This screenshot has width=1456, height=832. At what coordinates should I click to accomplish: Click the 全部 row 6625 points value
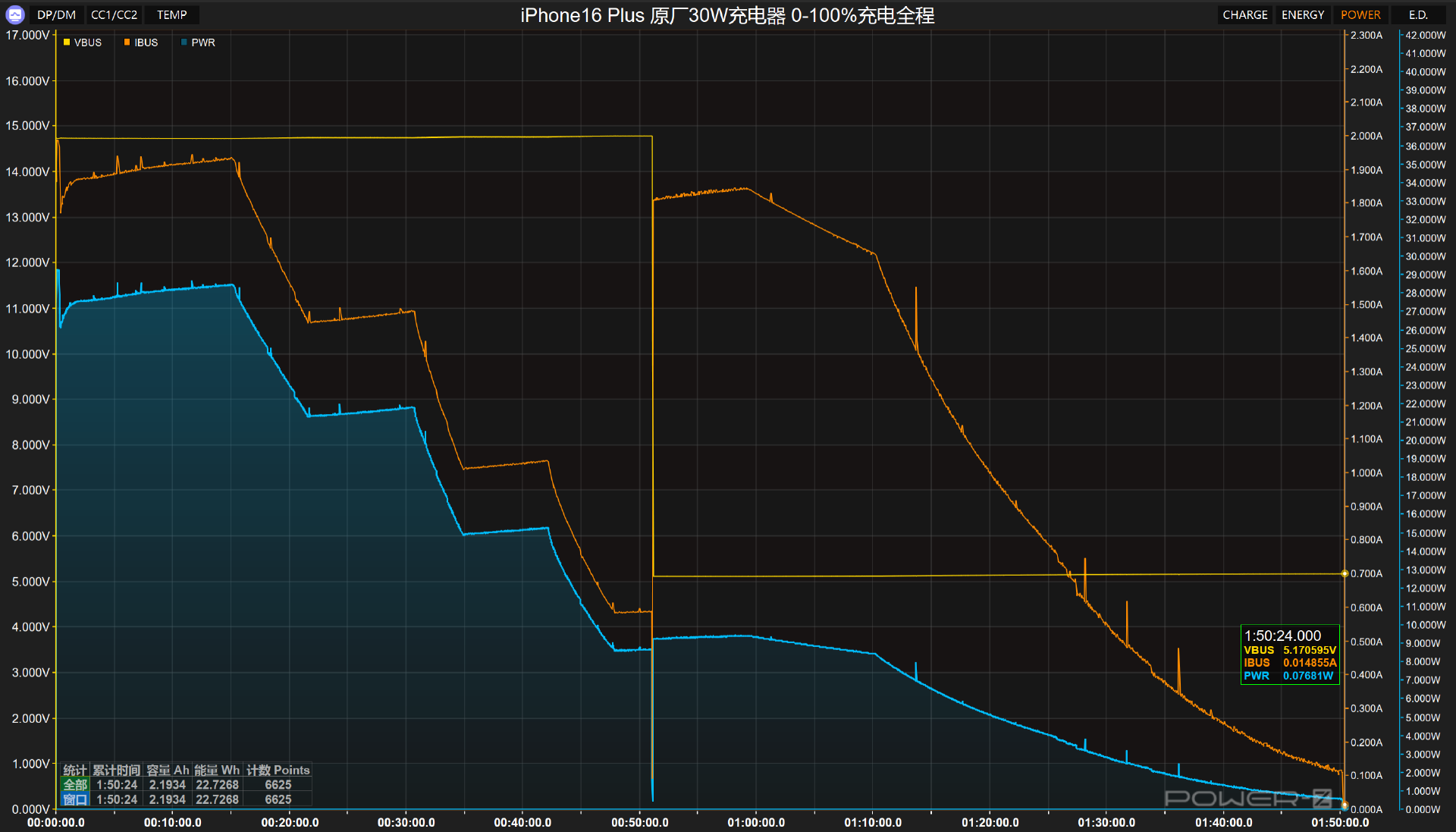pos(278,785)
